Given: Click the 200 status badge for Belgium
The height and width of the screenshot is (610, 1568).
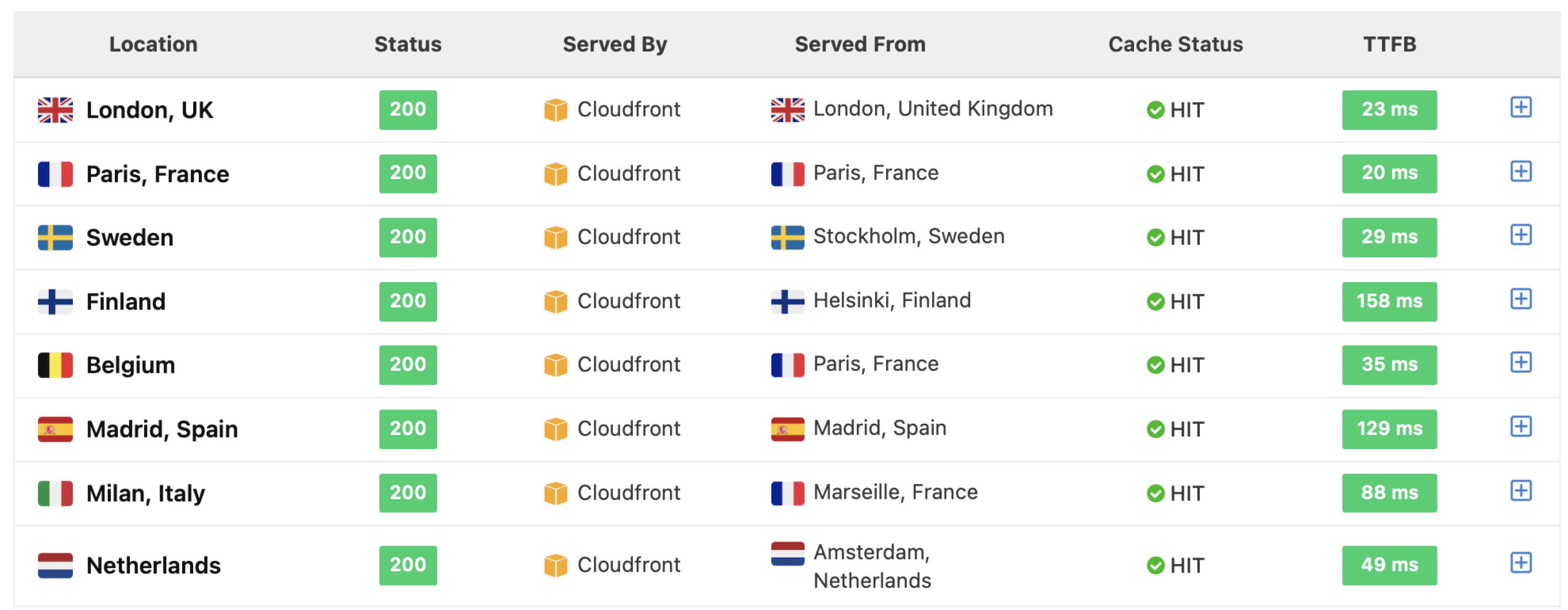Looking at the screenshot, I should pos(408,365).
